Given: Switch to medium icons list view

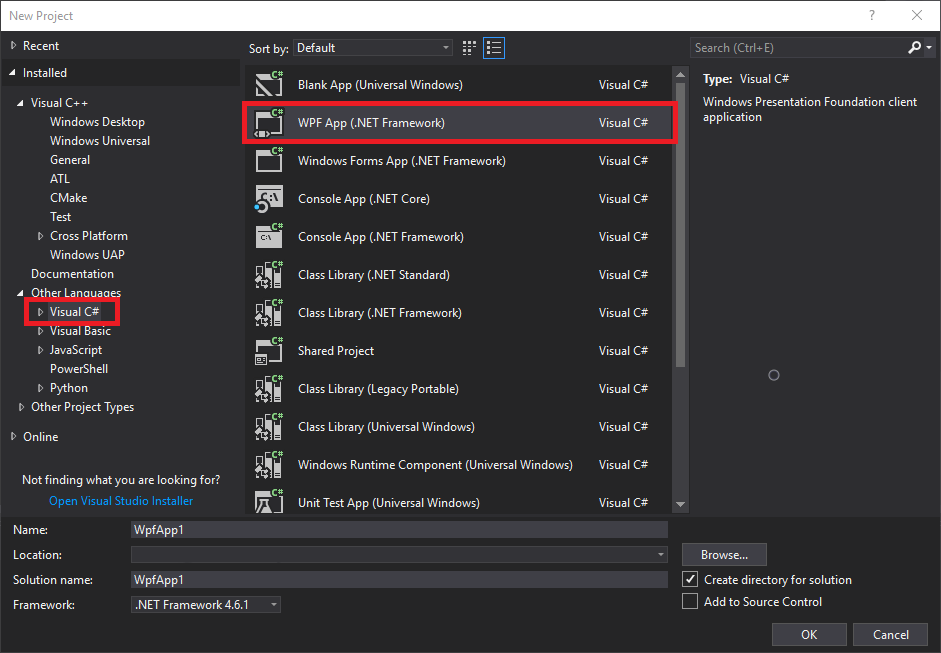Looking at the screenshot, I should [494, 48].
